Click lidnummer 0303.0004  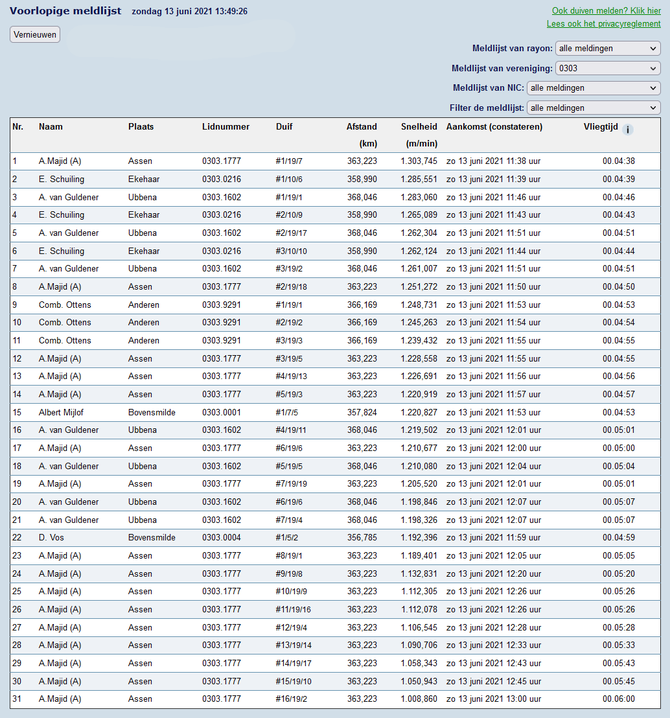click(221, 538)
